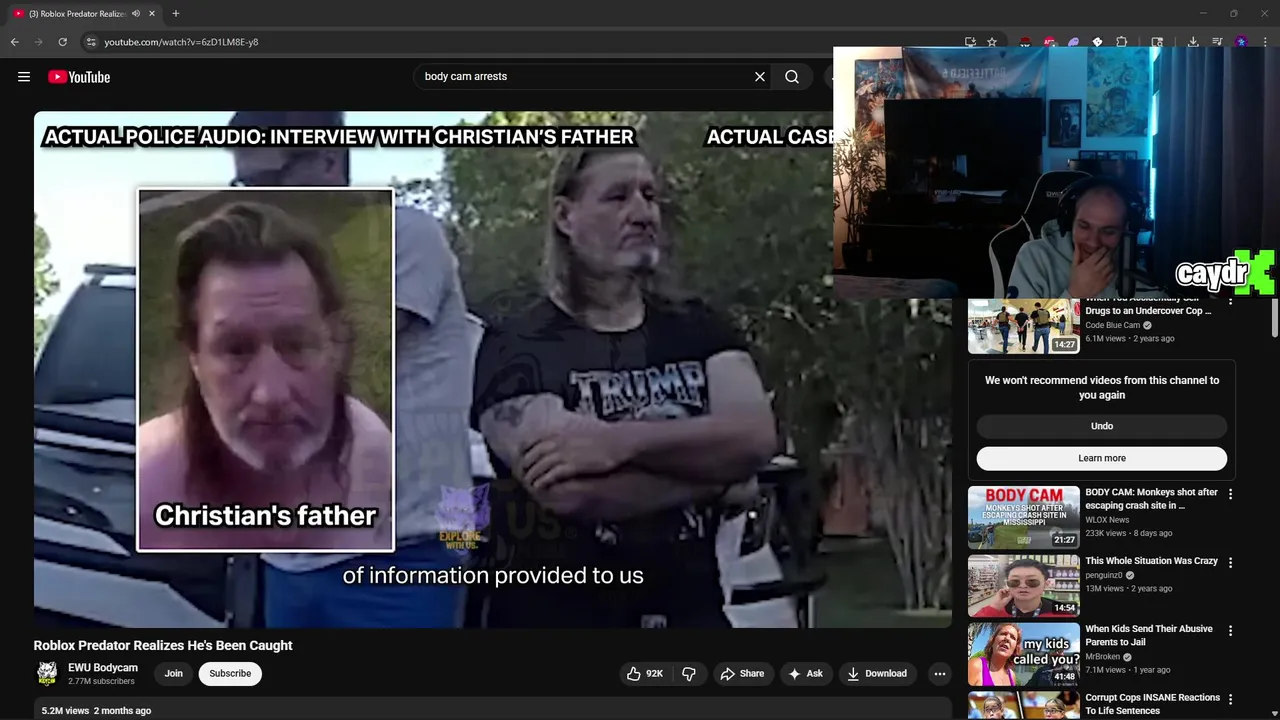Click the AdBlock extension icon
Viewport: 1280px width, 720px height.
1049,42
